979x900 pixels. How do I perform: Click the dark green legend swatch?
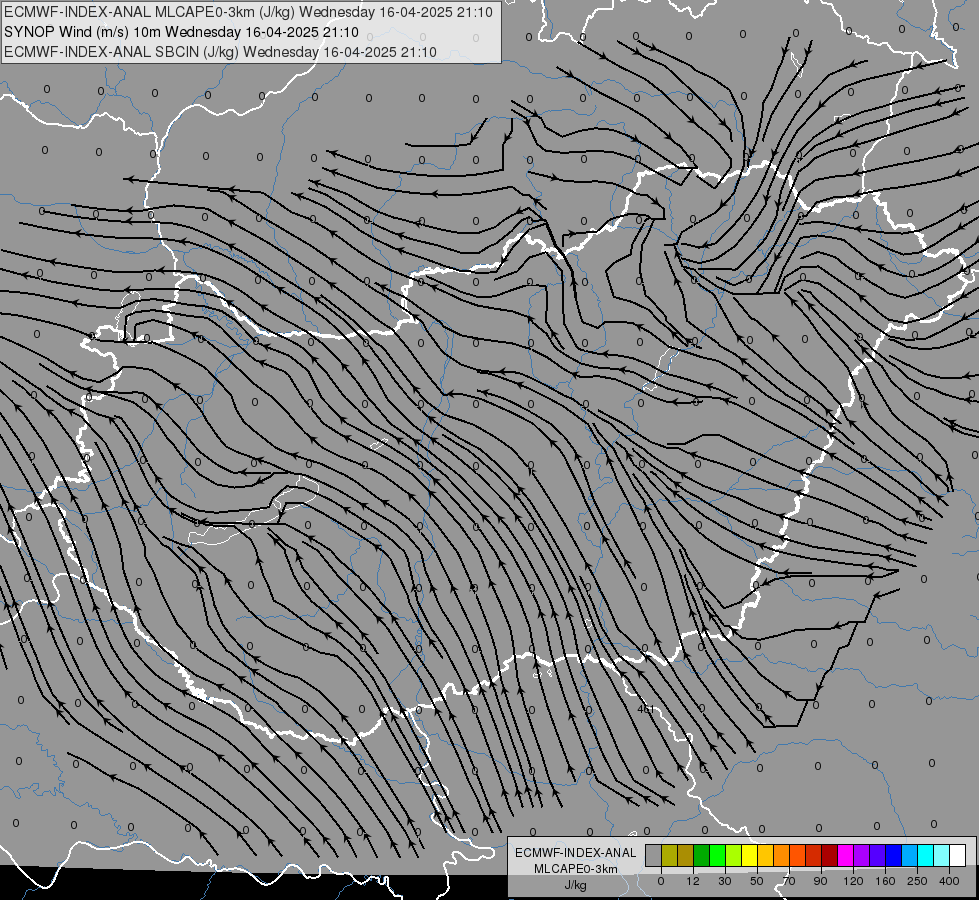point(702,855)
